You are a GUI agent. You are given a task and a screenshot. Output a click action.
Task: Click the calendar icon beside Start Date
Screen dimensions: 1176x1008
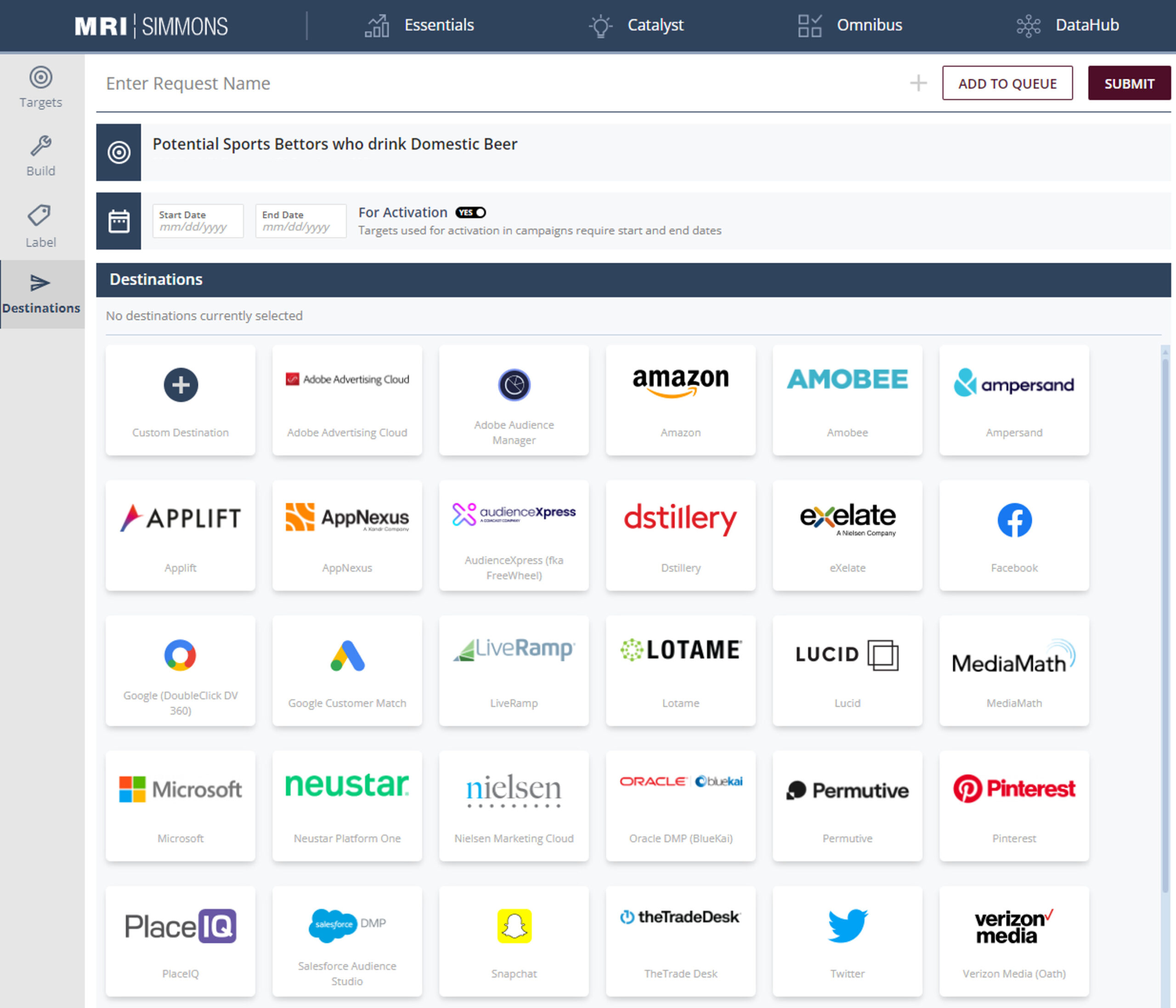(119, 221)
